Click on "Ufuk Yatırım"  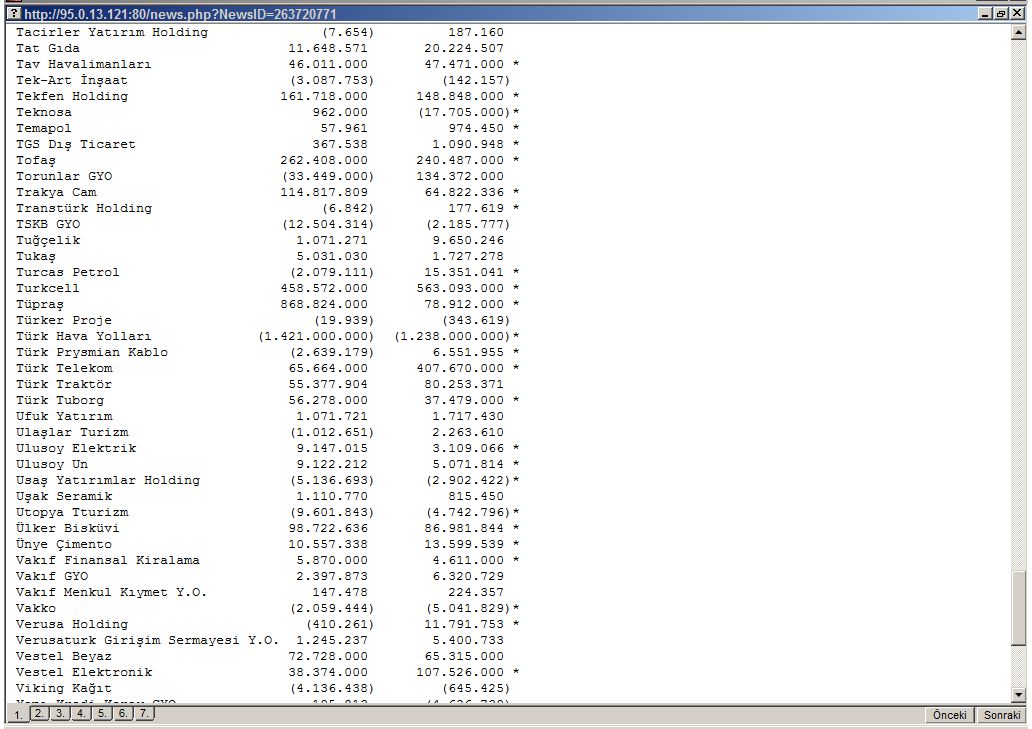click(x=64, y=416)
